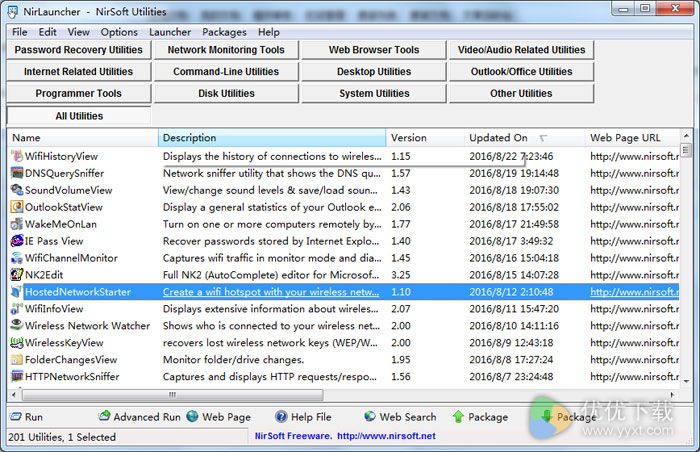Click the WifiHistoryView row icon
Screen dimensions: 700x452
coord(17,156)
